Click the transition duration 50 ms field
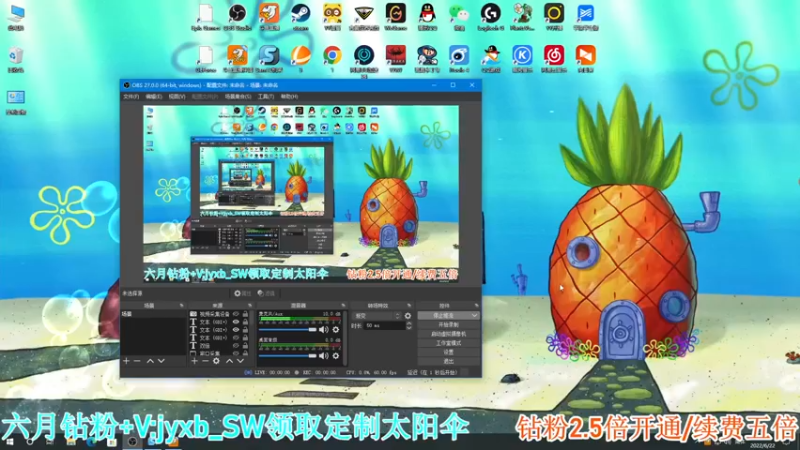 tap(383, 326)
